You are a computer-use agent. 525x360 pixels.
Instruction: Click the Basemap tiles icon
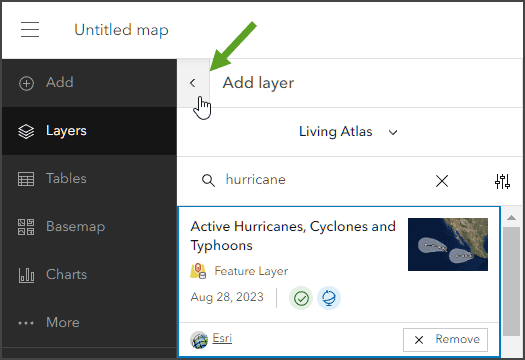[26, 227]
